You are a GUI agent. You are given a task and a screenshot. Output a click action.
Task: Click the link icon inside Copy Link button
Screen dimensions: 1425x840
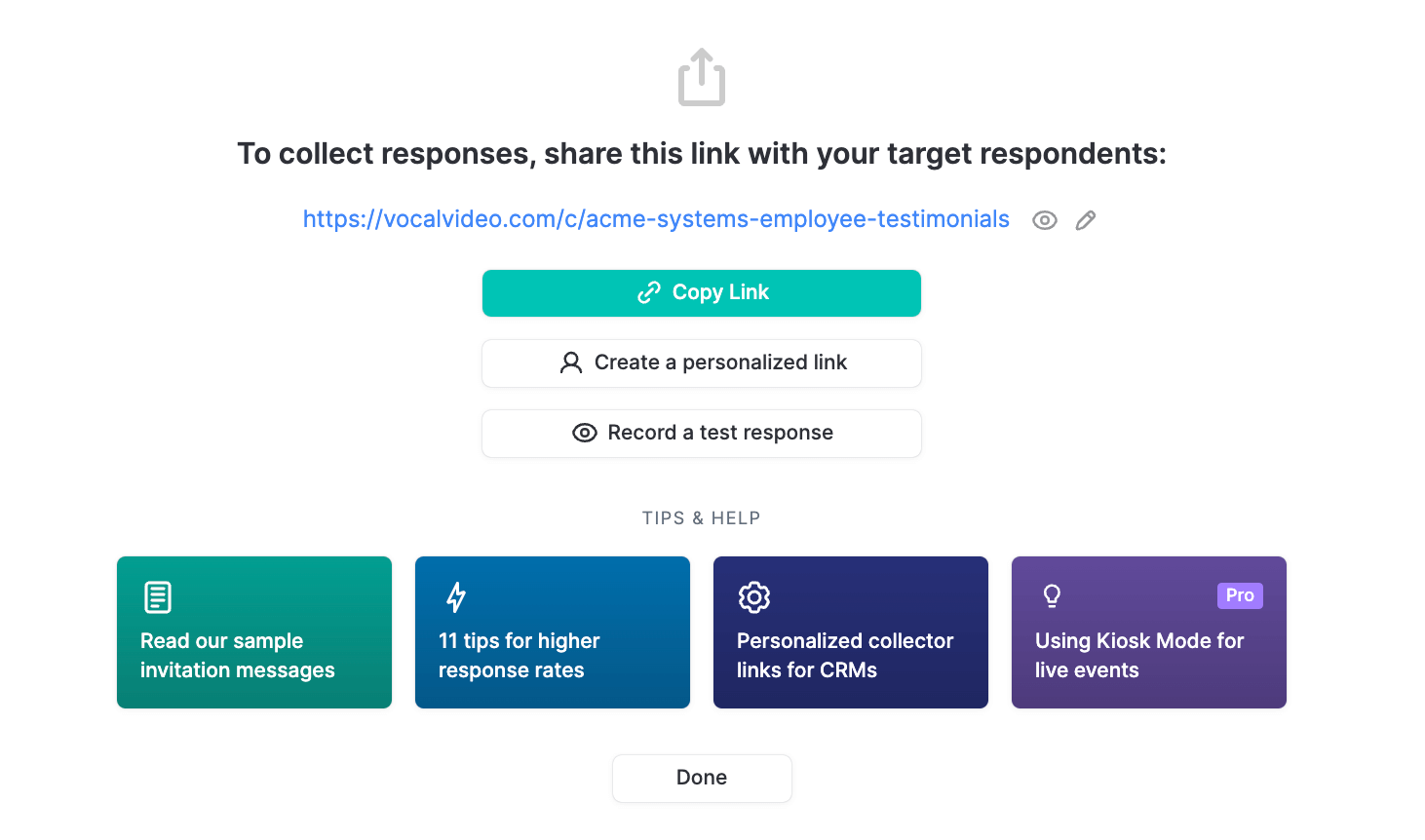pos(649,292)
